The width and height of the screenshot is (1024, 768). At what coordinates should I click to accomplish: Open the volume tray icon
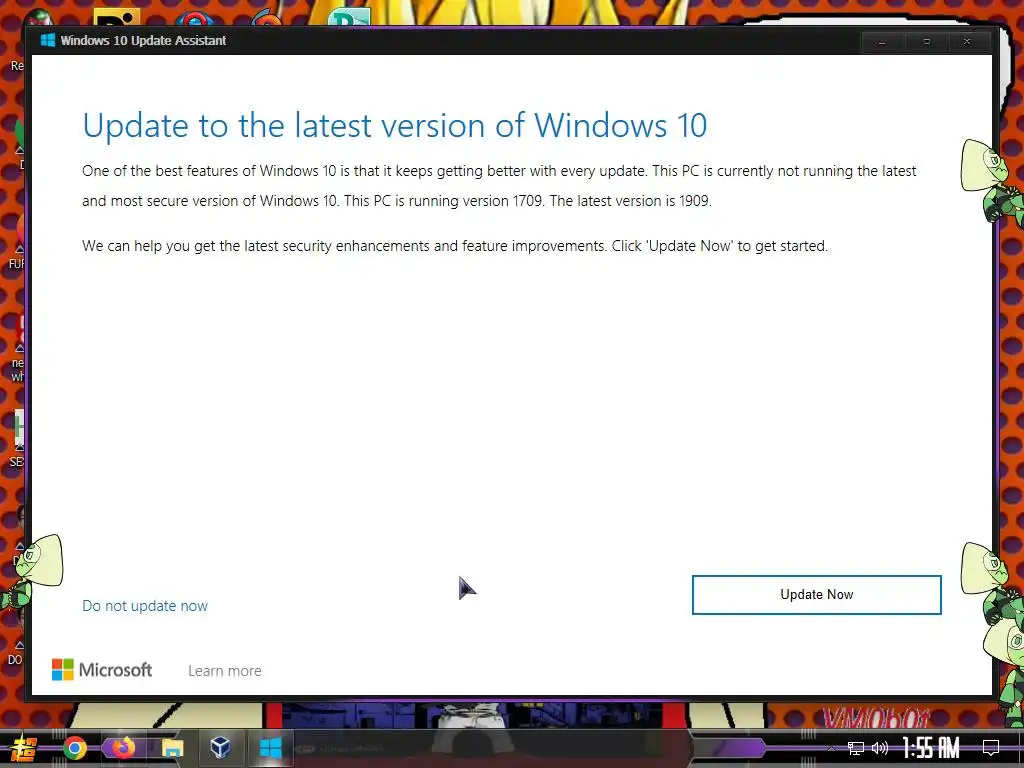tap(880, 748)
